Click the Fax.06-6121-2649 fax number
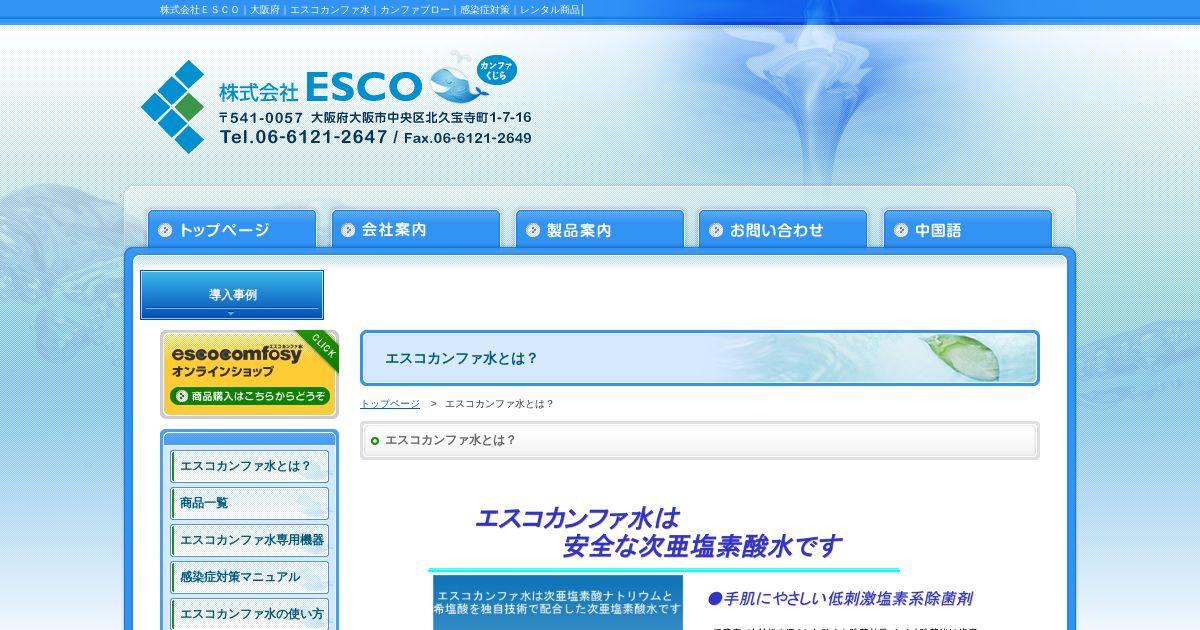This screenshot has height=630, width=1200. pyautogui.click(x=468, y=138)
